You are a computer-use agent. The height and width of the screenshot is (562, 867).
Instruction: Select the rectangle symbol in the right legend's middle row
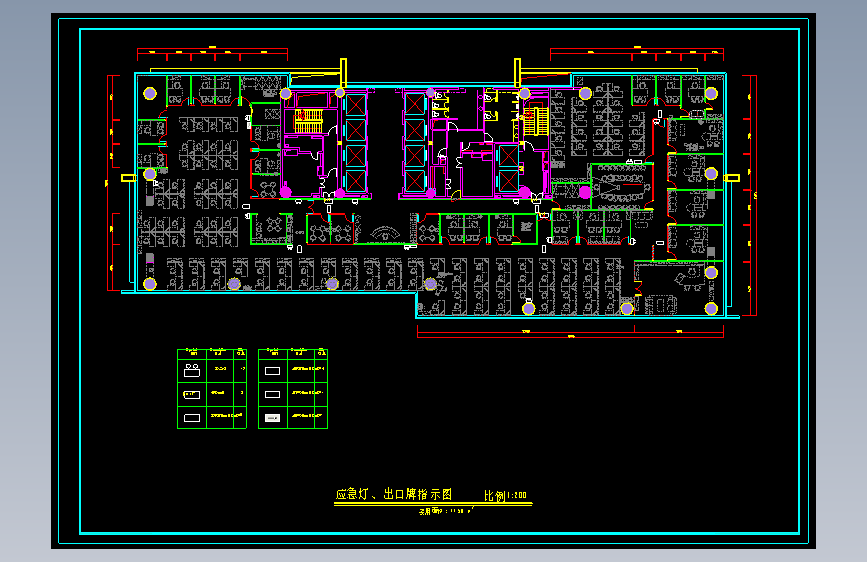(272, 394)
